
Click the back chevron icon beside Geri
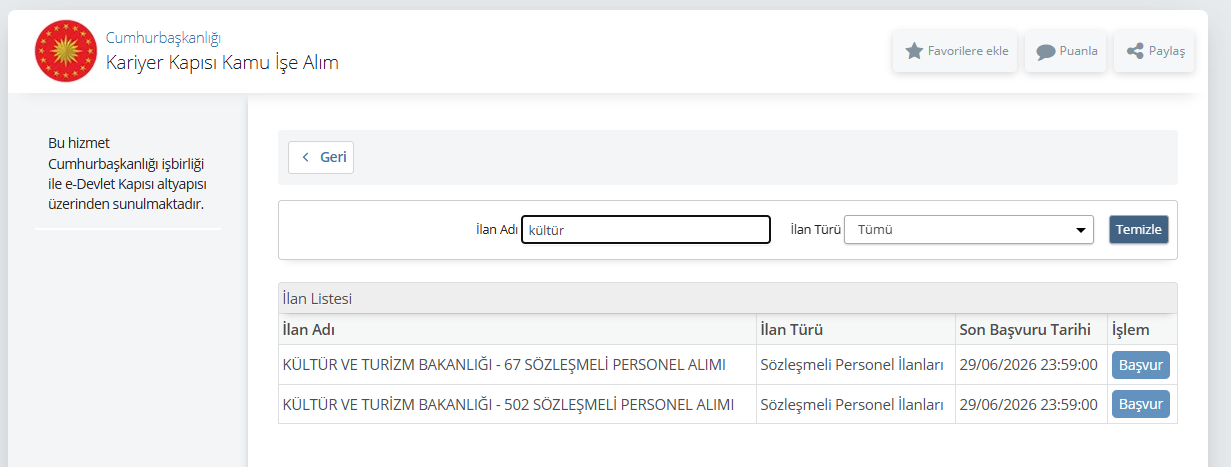306,158
